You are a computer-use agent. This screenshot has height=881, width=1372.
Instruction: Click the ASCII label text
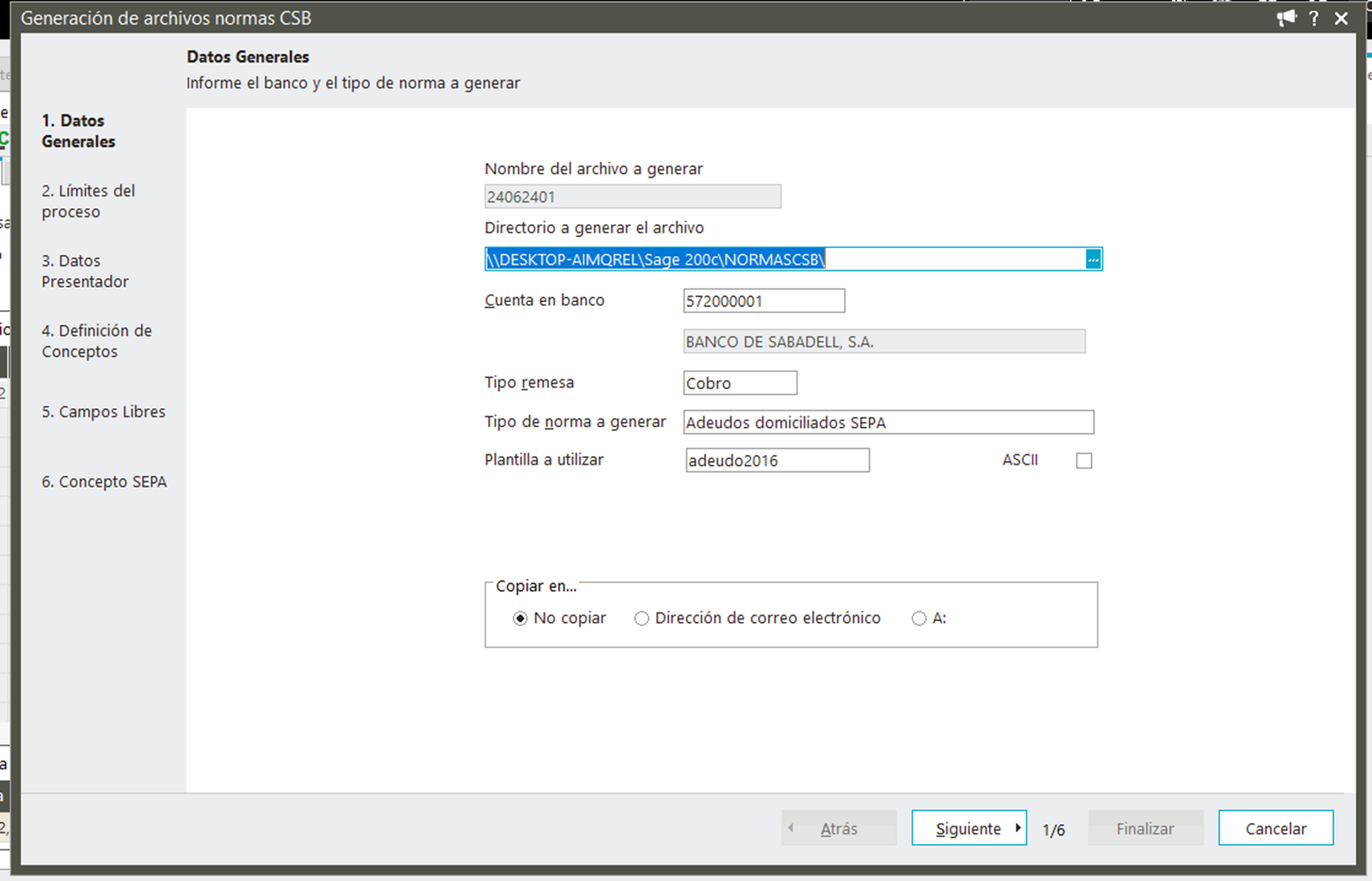1020,460
